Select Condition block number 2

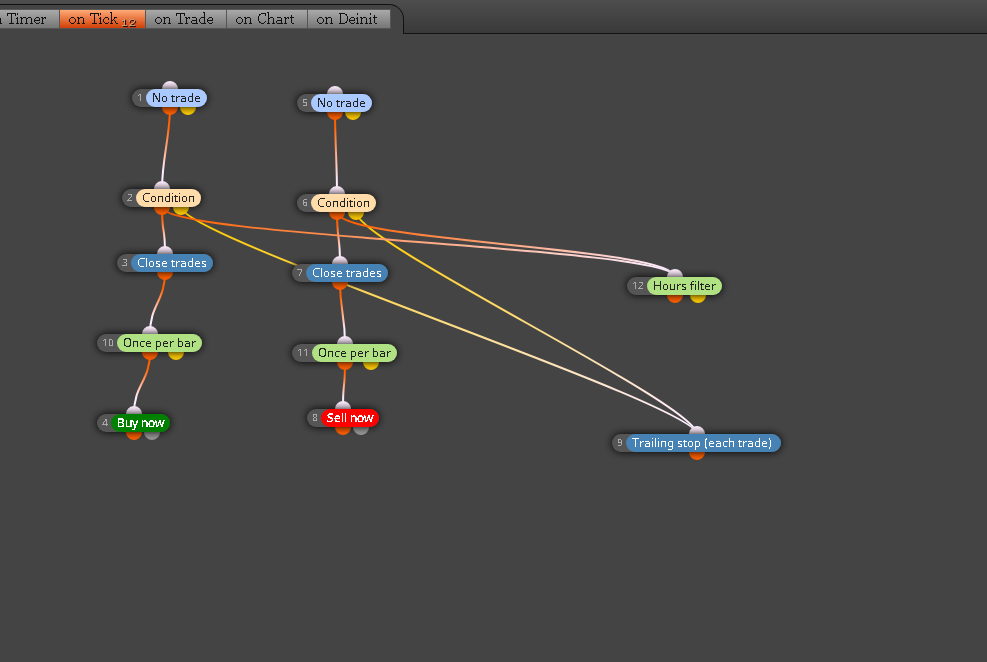pyautogui.click(x=168, y=198)
